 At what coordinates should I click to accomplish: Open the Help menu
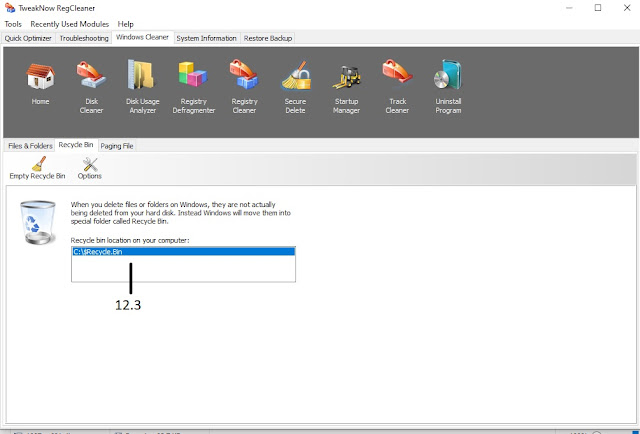(x=126, y=24)
